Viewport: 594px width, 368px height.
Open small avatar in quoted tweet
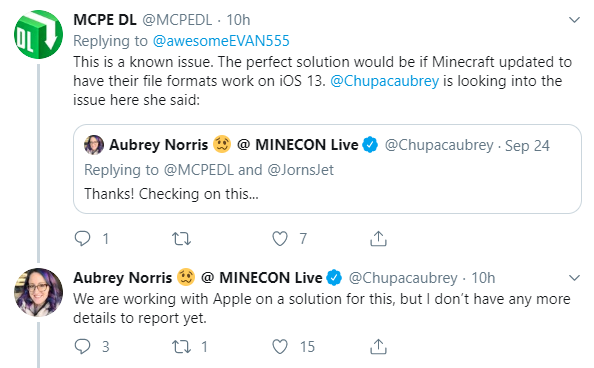(94, 145)
